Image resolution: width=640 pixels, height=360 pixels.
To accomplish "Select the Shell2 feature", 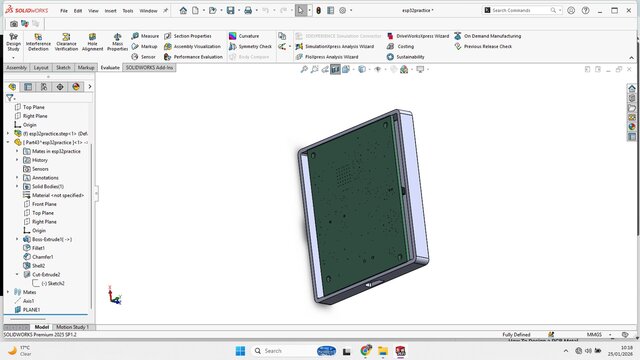I will pos(34,266).
